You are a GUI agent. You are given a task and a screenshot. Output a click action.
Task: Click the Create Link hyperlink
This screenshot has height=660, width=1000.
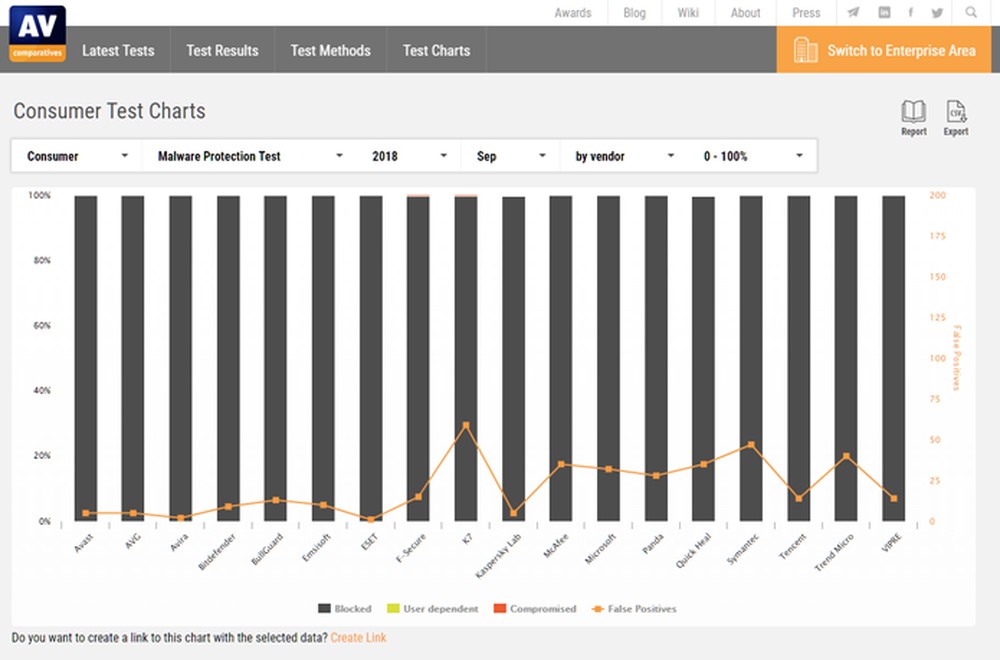[x=358, y=637]
